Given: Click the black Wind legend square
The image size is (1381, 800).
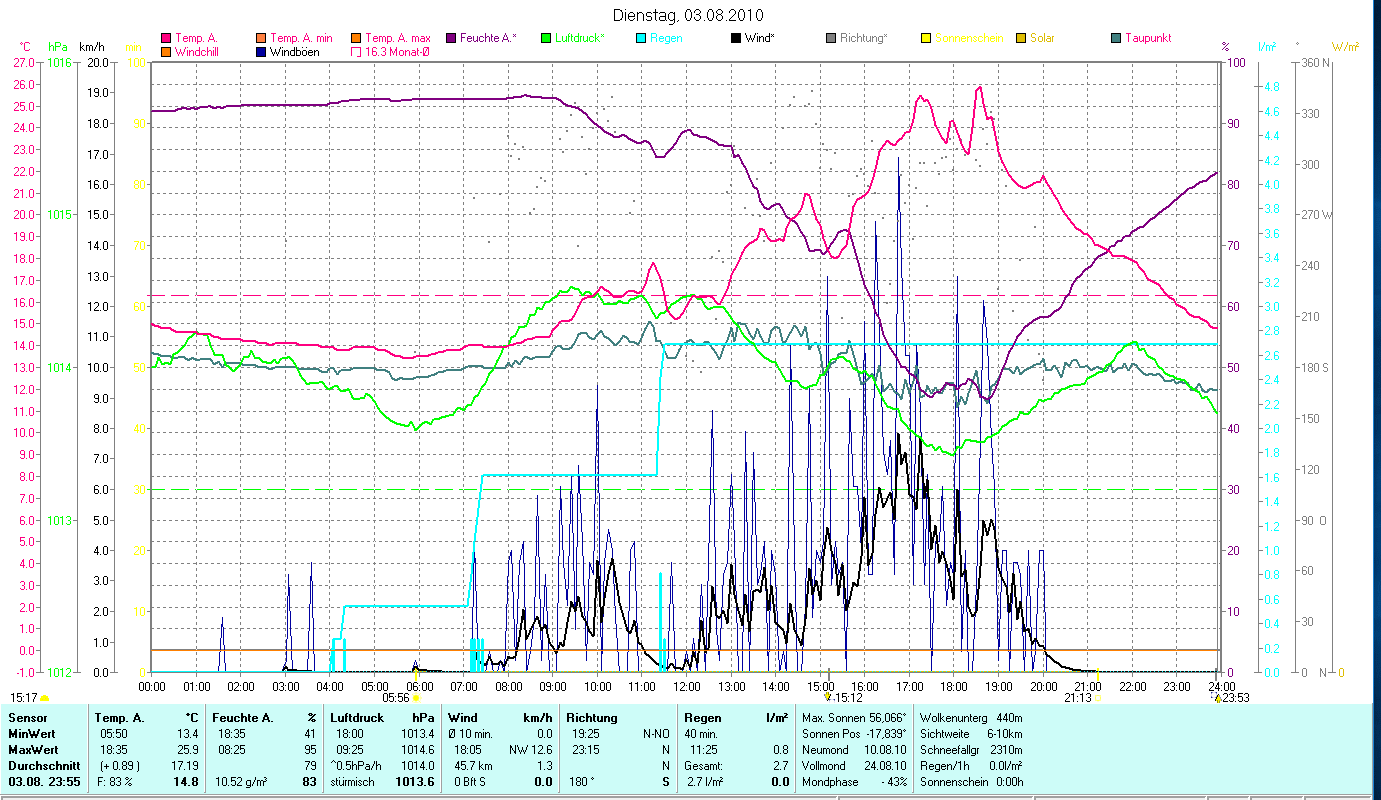Looking at the screenshot, I should pyautogui.click(x=736, y=38).
